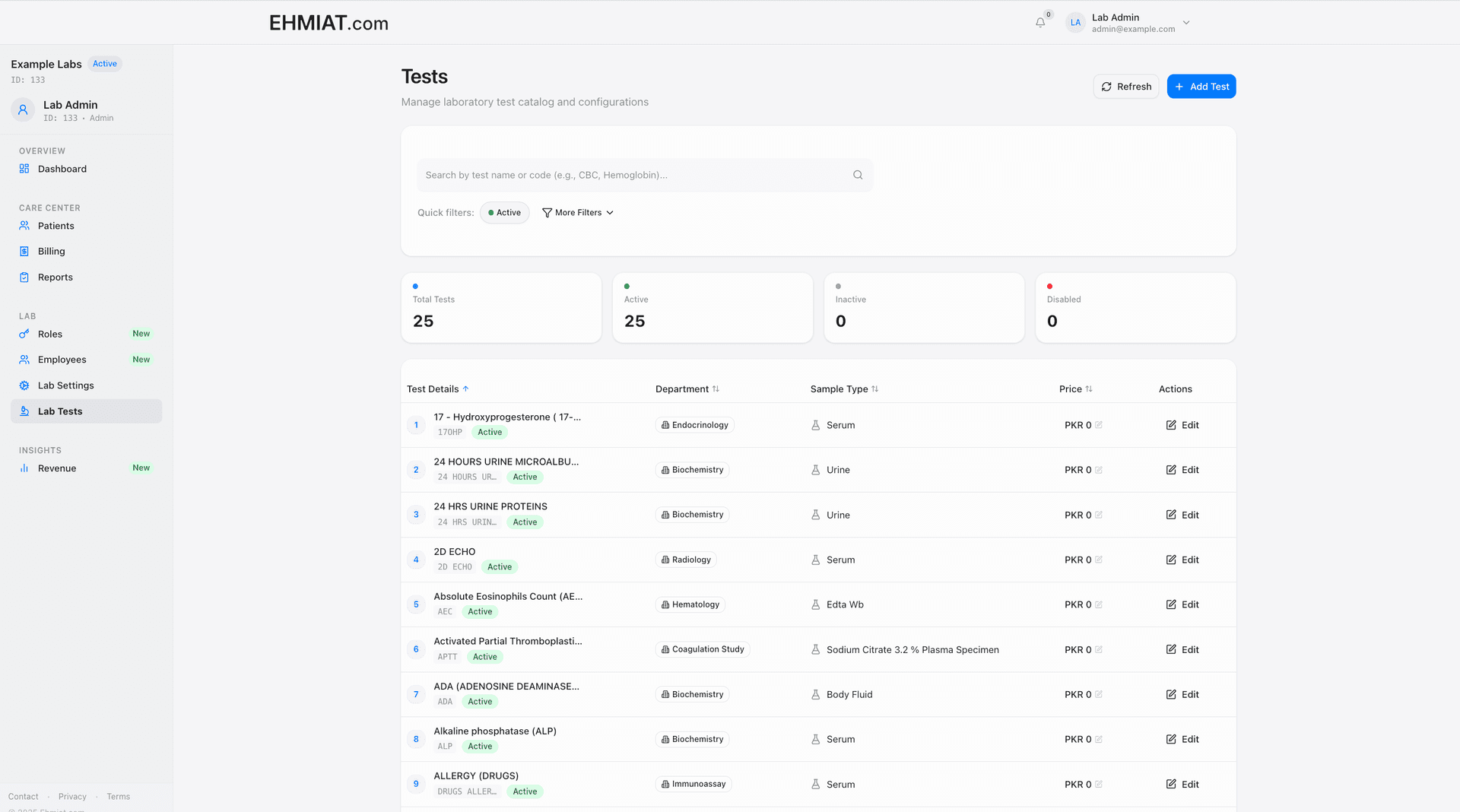The image size is (1460, 812).
Task: Click the Coagulation Study department tag
Action: pos(703,649)
